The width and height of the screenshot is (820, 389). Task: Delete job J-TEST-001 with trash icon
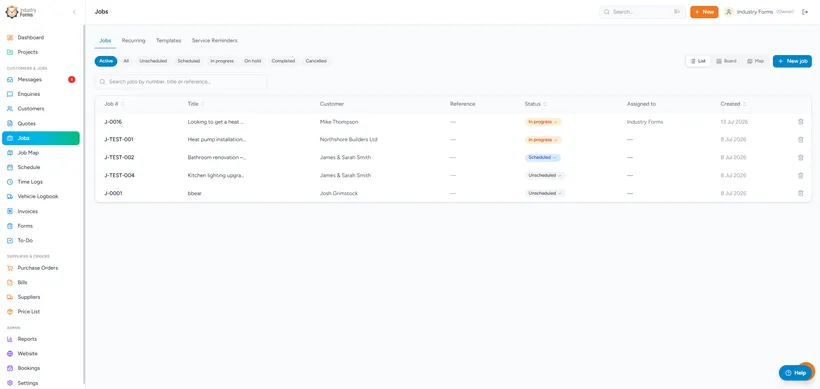(x=800, y=140)
